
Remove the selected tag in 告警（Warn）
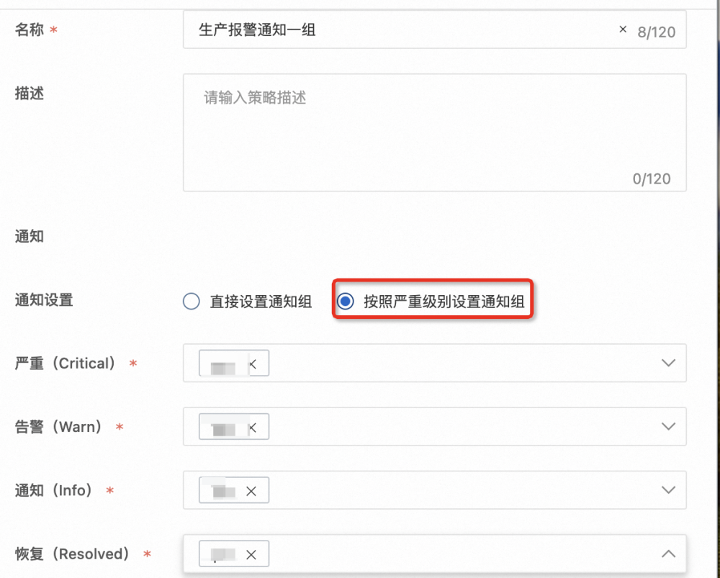252,428
